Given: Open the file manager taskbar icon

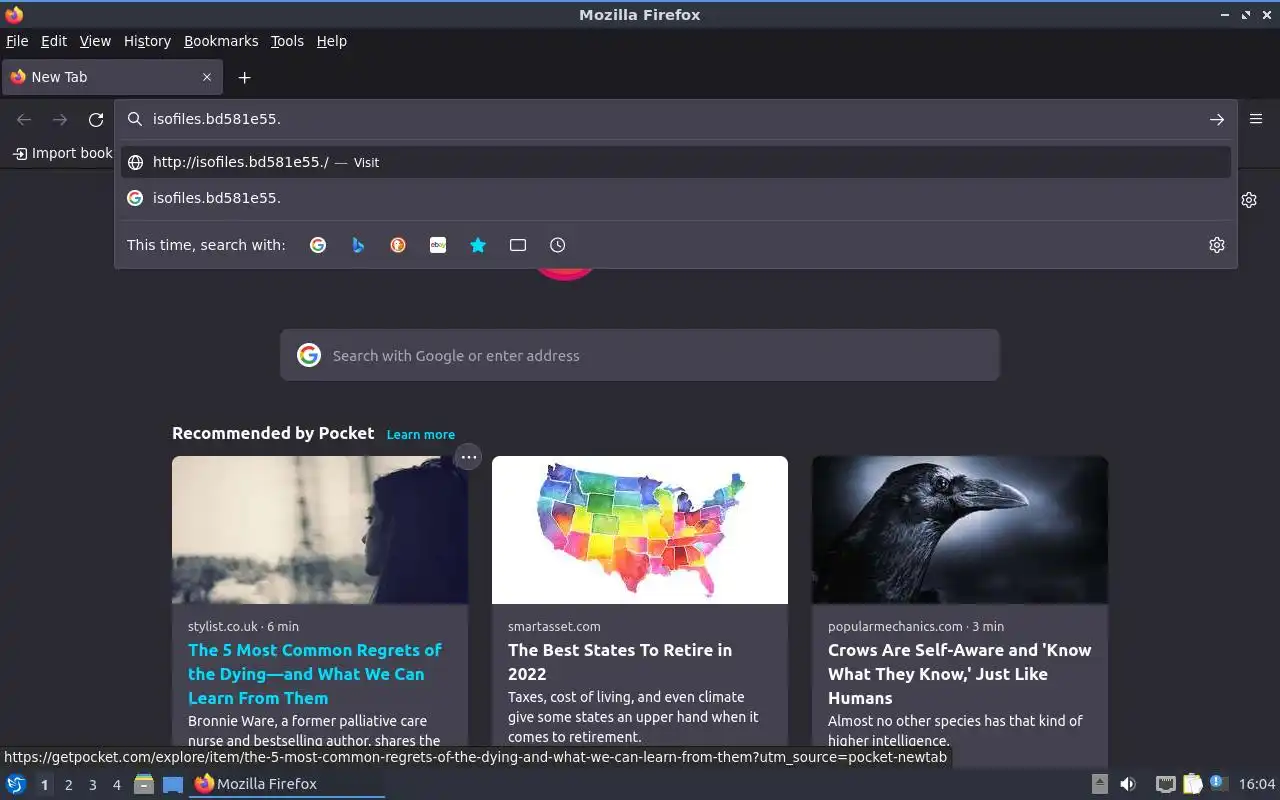Looking at the screenshot, I should pos(144,784).
